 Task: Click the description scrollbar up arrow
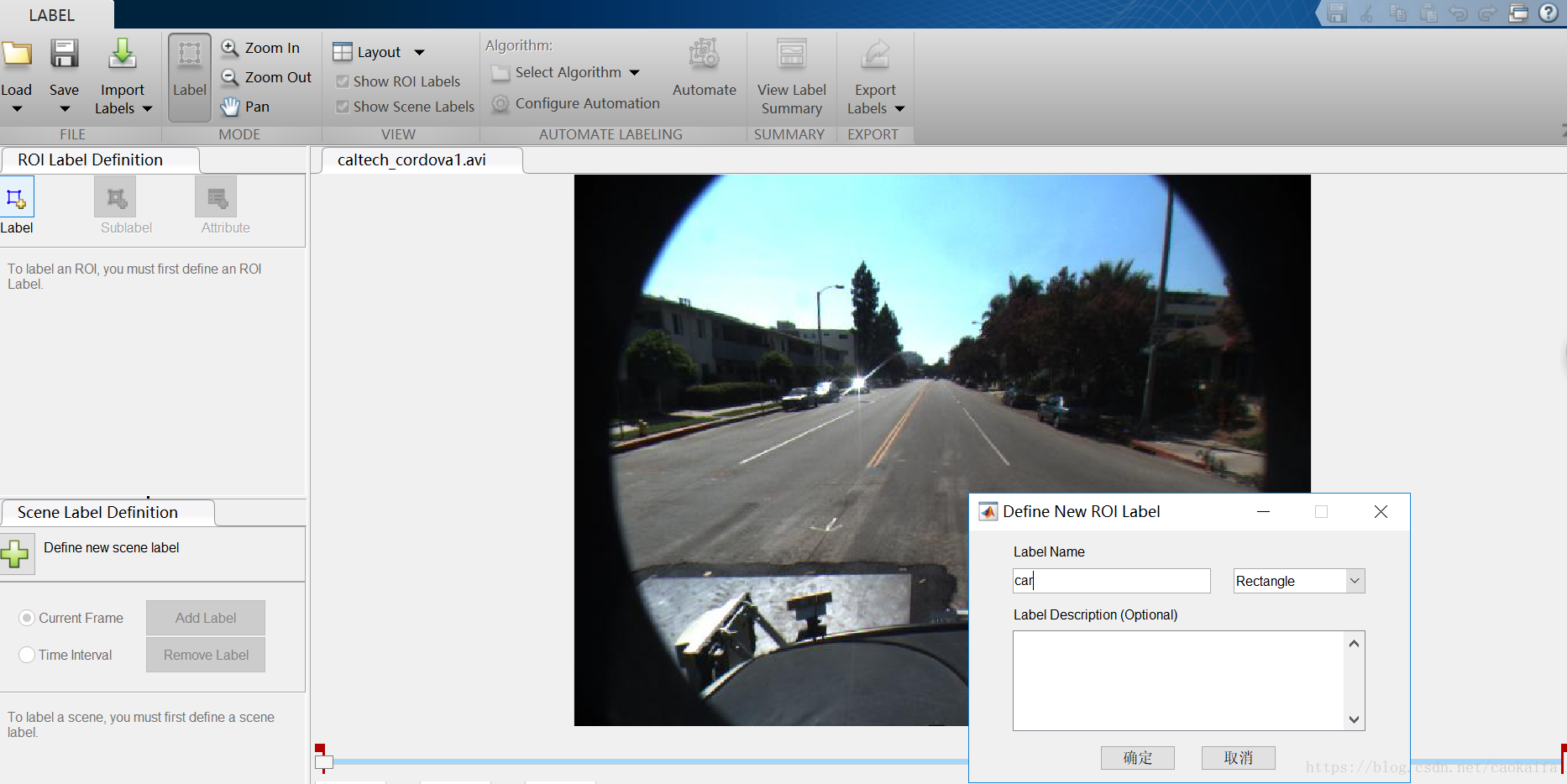click(x=1354, y=644)
